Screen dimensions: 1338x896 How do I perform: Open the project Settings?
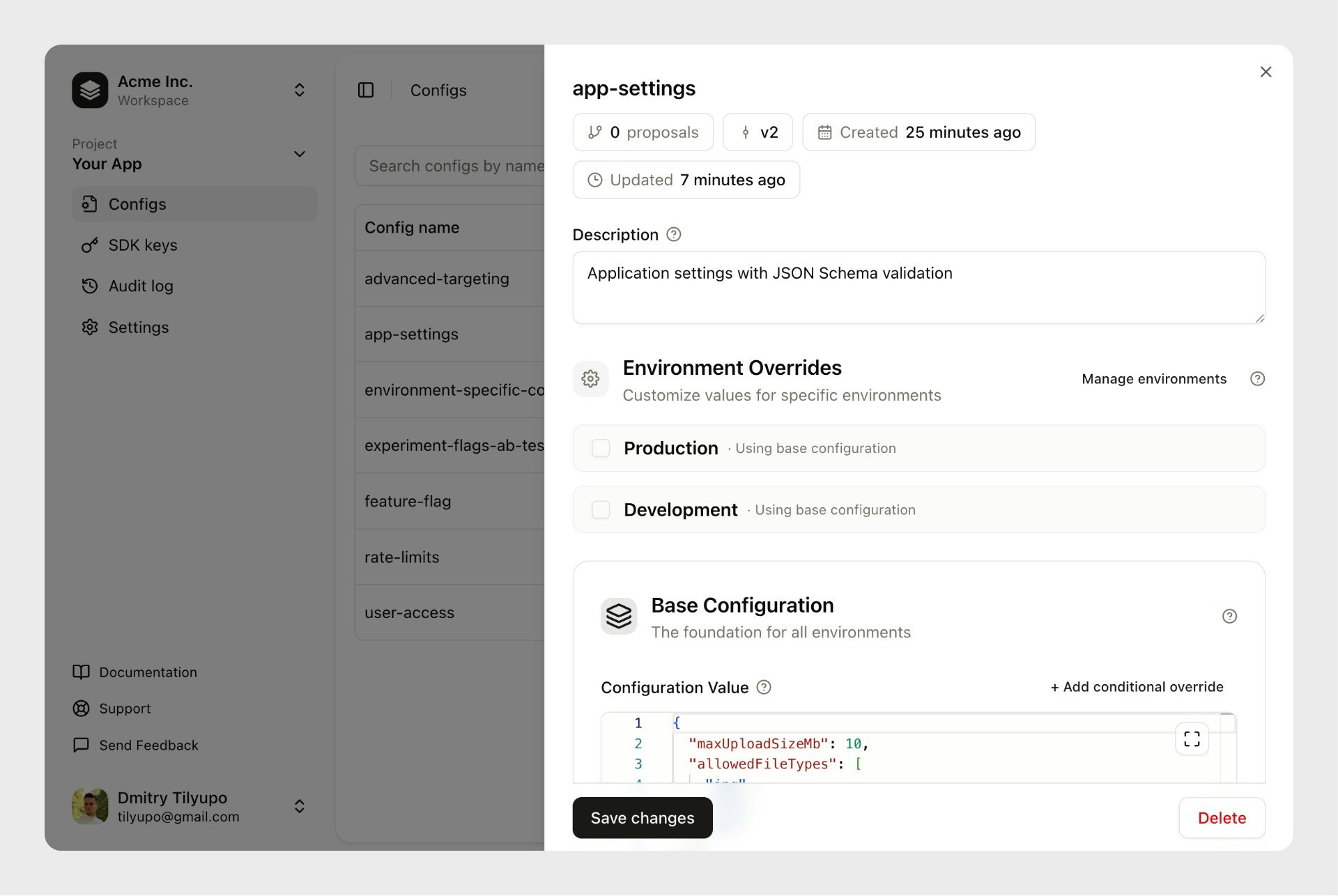click(138, 327)
